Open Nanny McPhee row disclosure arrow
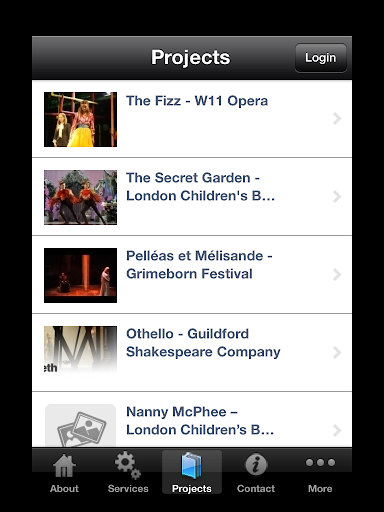 [x=337, y=430]
